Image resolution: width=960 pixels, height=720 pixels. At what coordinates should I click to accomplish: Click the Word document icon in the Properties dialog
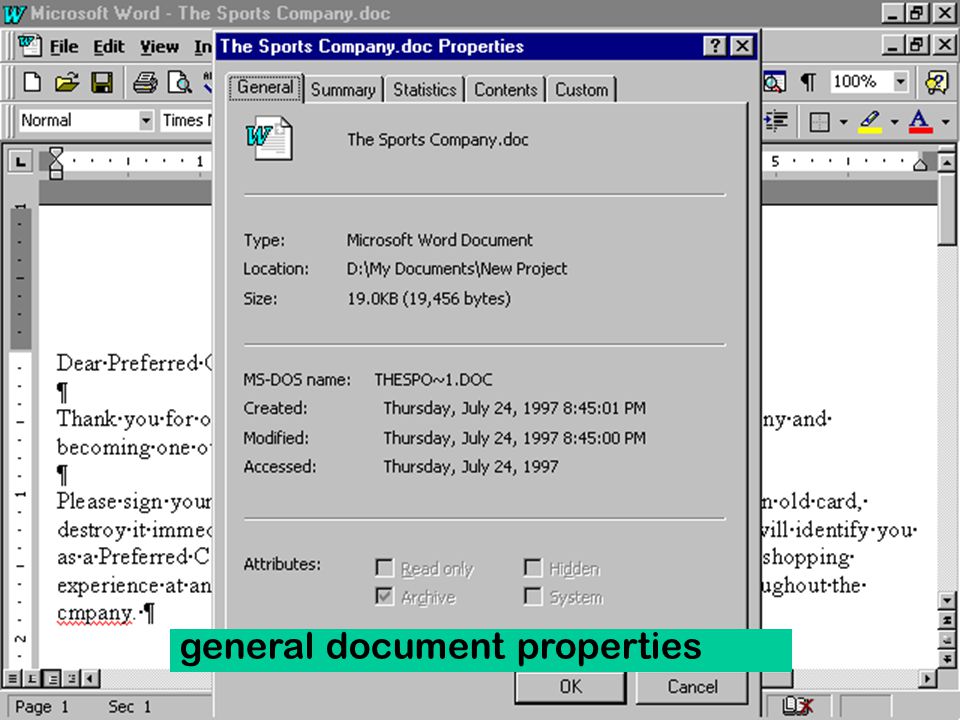(269, 138)
